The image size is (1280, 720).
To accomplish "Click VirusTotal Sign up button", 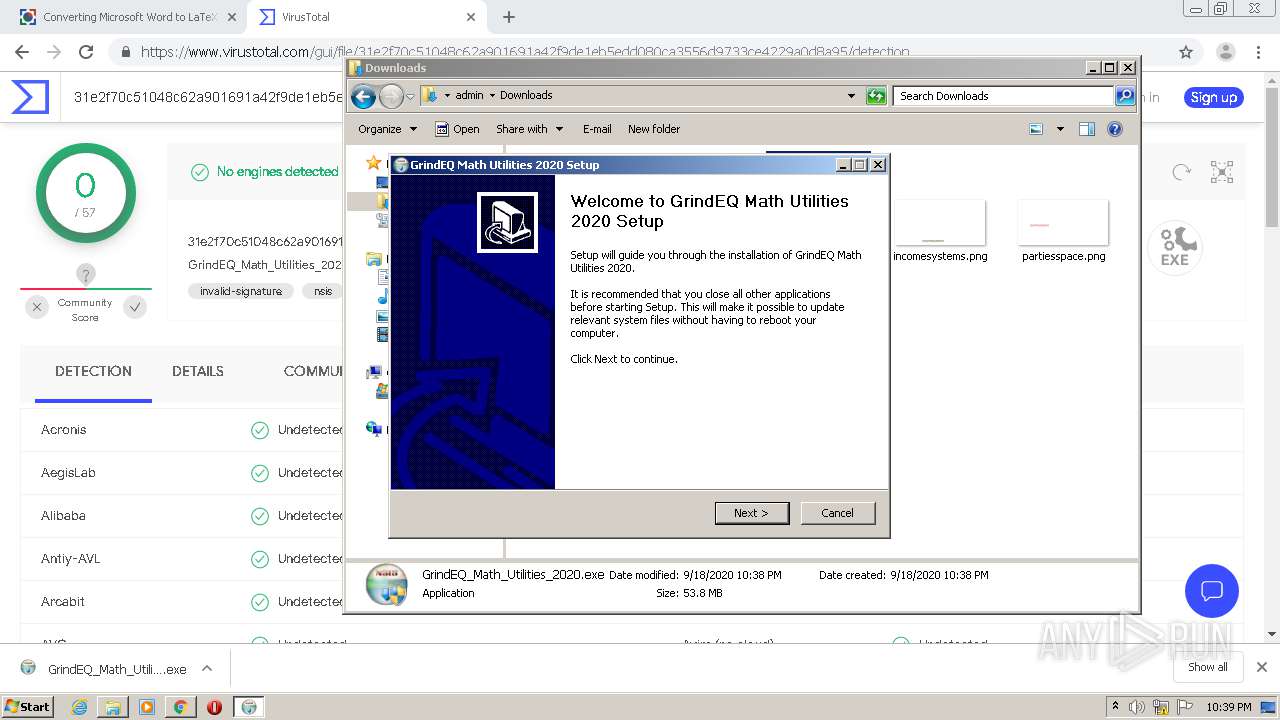I will (1214, 97).
